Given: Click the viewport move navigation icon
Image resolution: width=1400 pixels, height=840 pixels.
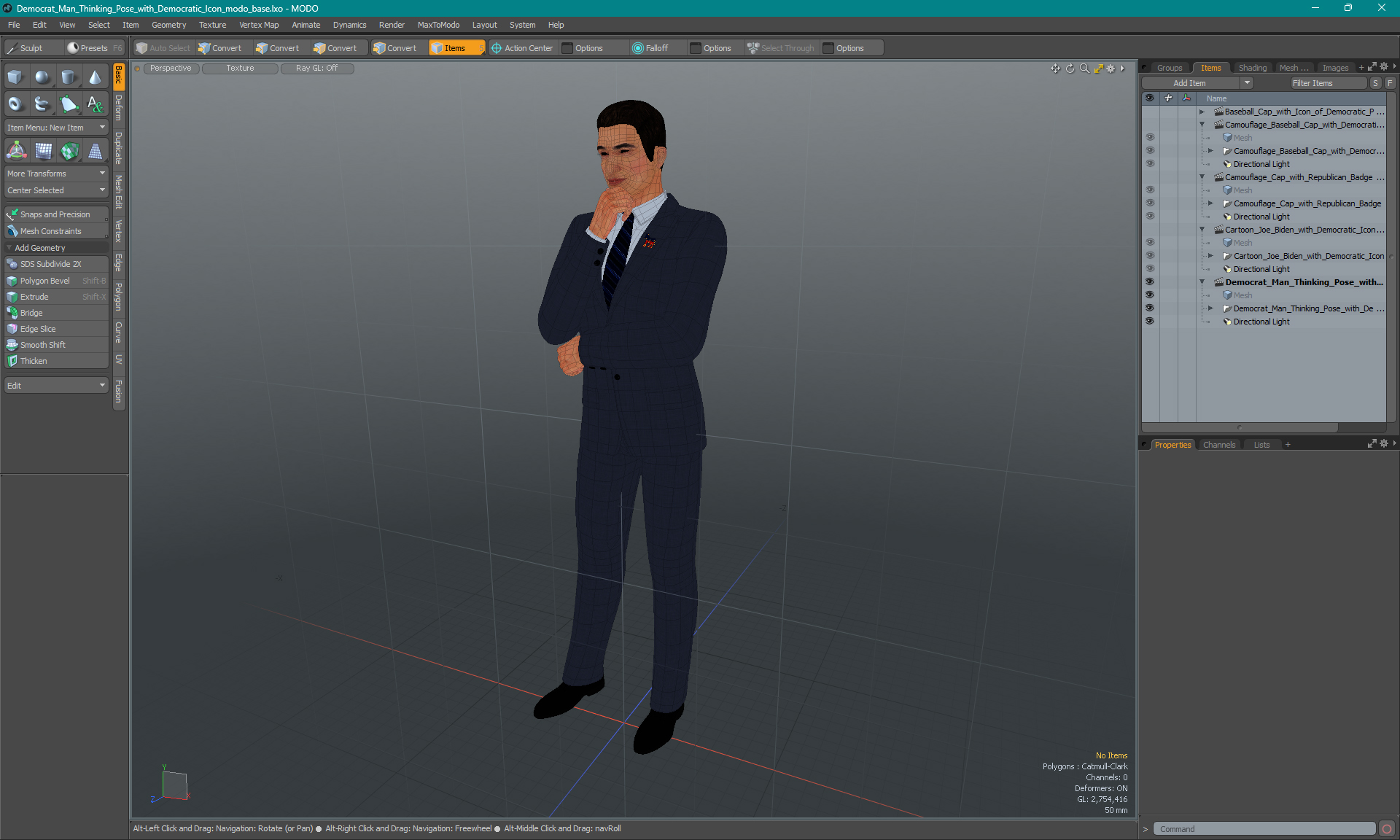Looking at the screenshot, I should (x=1055, y=69).
